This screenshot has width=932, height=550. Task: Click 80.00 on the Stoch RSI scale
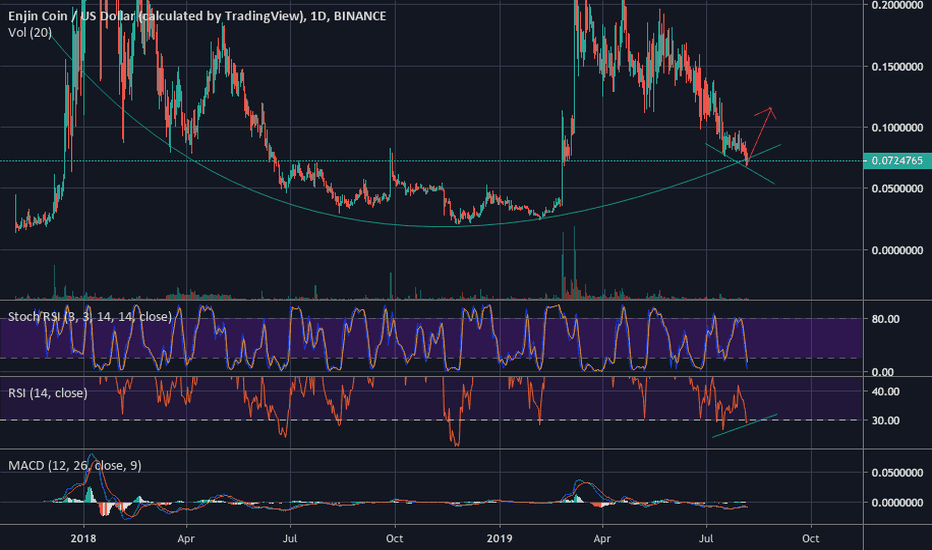pos(885,319)
